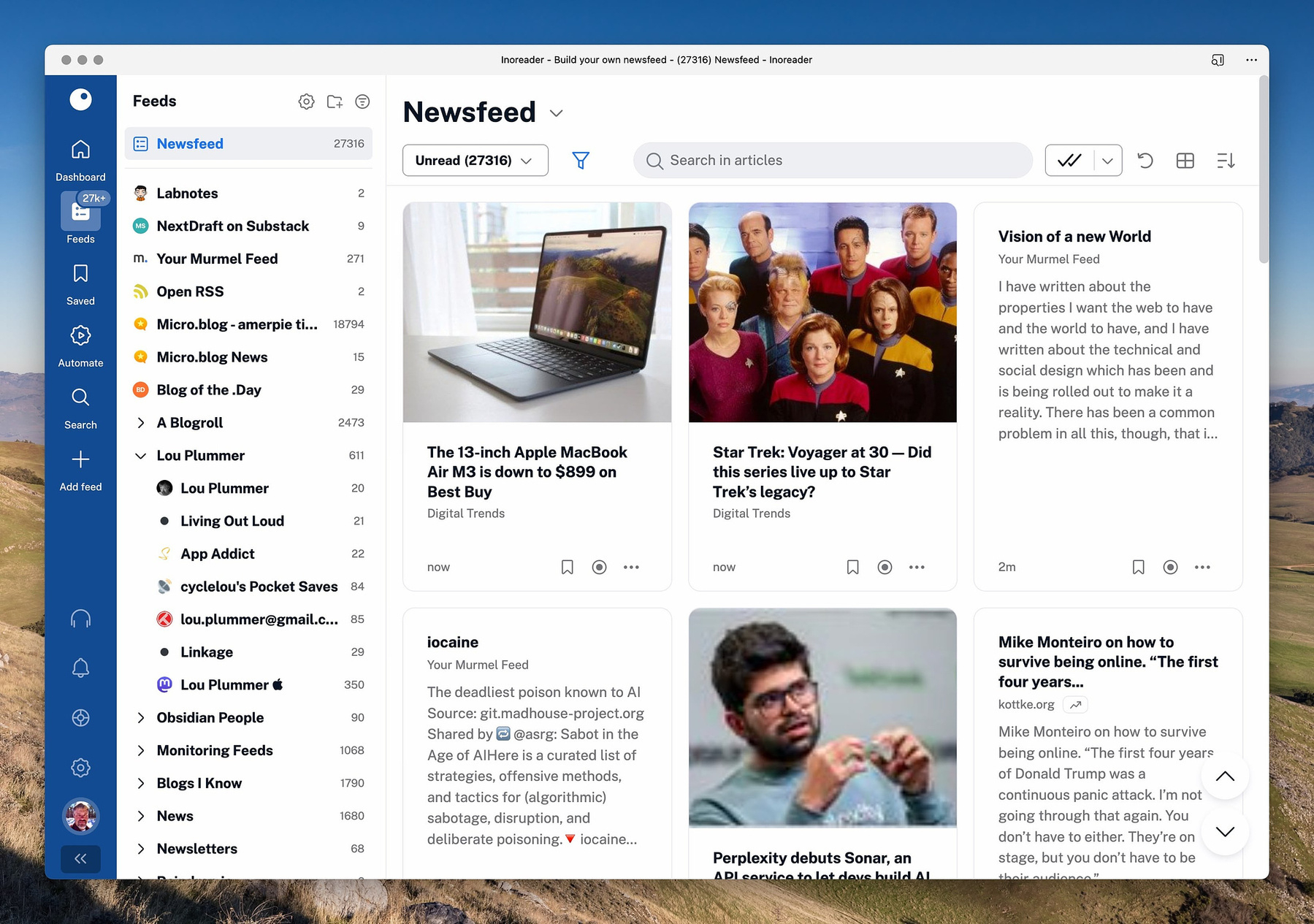Open the Living Out Loud feed
1314x924 pixels.
coord(248,522)
